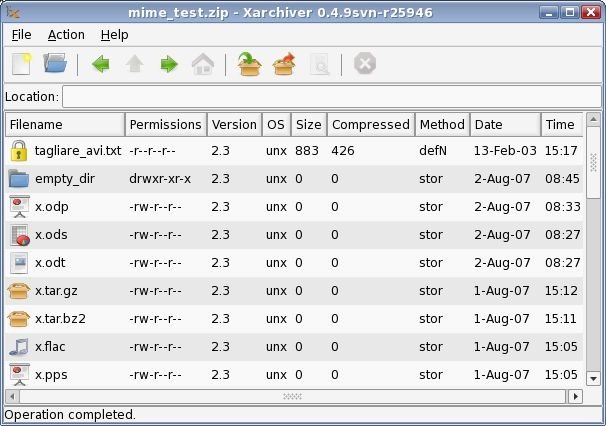Select the x.tar.gz filename
The height and width of the screenshot is (426, 606).
(56, 291)
